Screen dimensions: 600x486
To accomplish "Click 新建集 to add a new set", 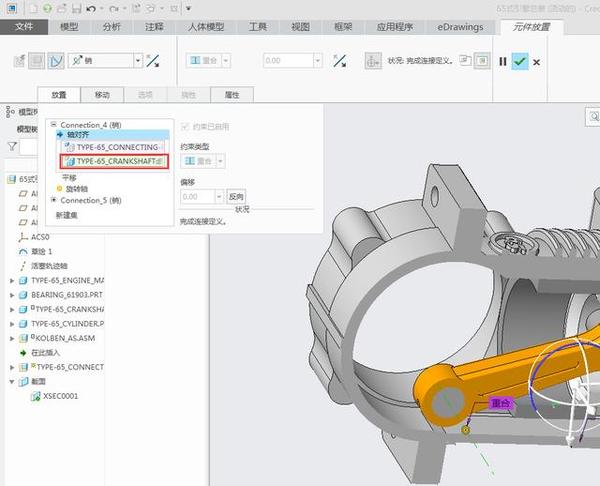I will [x=69, y=214].
